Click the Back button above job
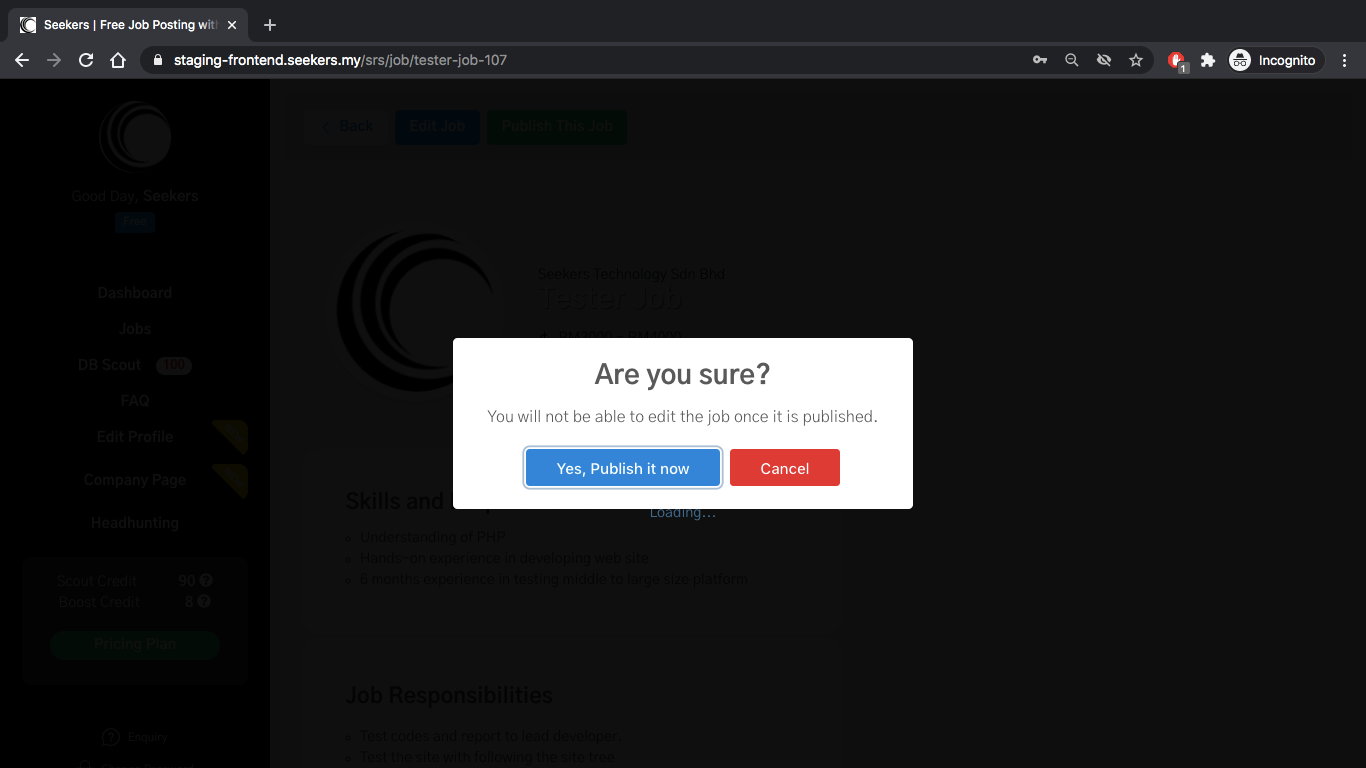1366x768 pixels. (347, 127)
